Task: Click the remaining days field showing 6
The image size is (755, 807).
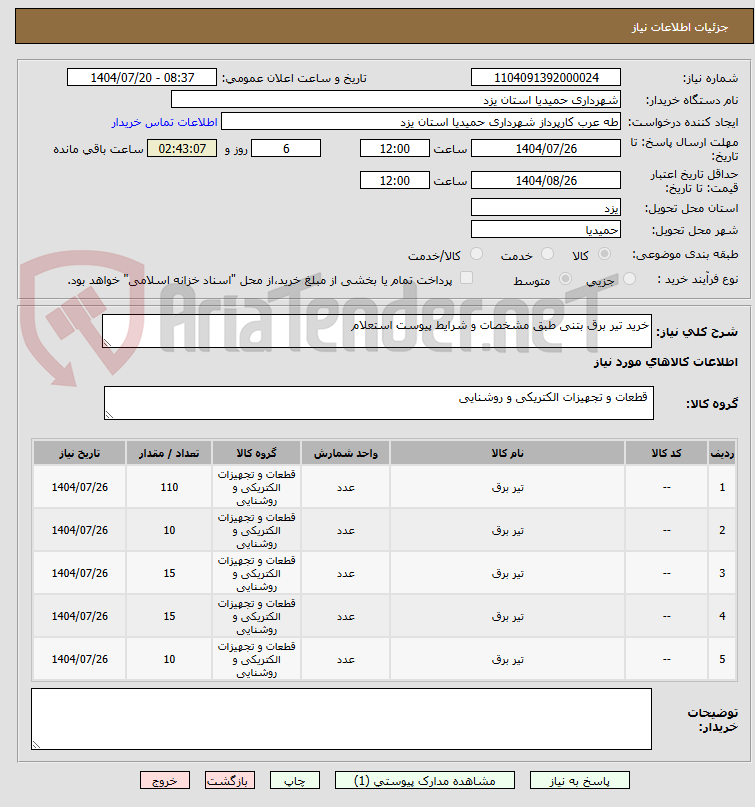Action: click(x=286, y=148)
